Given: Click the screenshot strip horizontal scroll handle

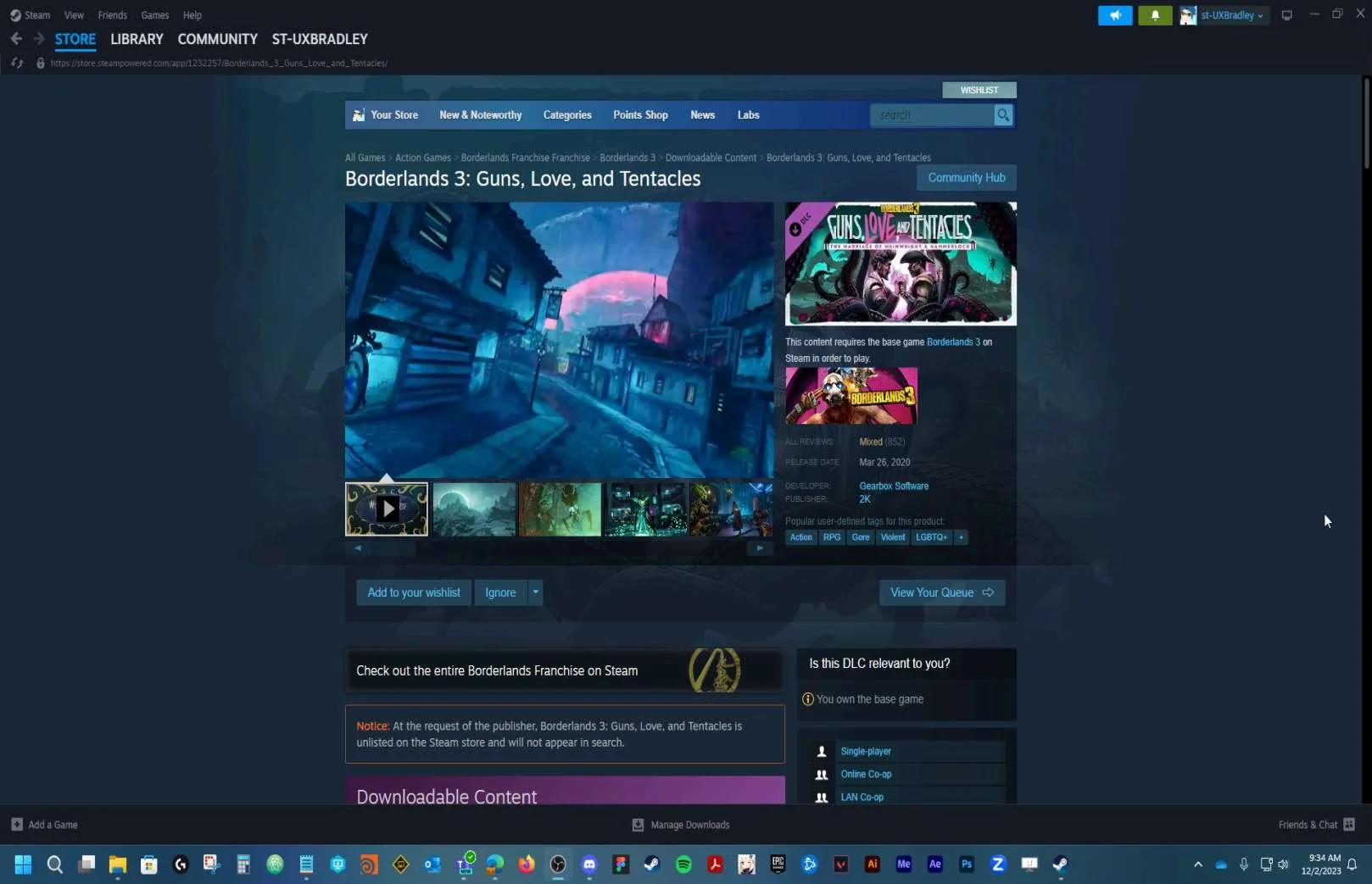Looking at the screenshot, I should point(394,548).
